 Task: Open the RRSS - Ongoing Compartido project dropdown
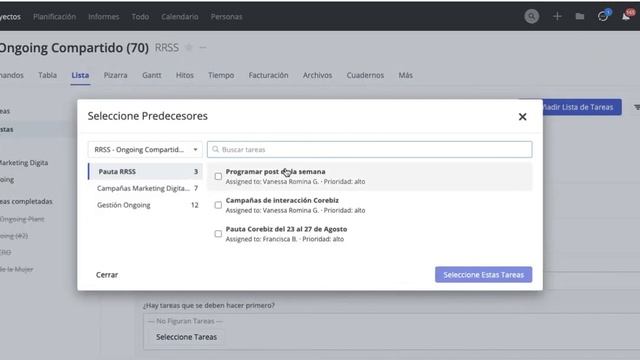145,149
